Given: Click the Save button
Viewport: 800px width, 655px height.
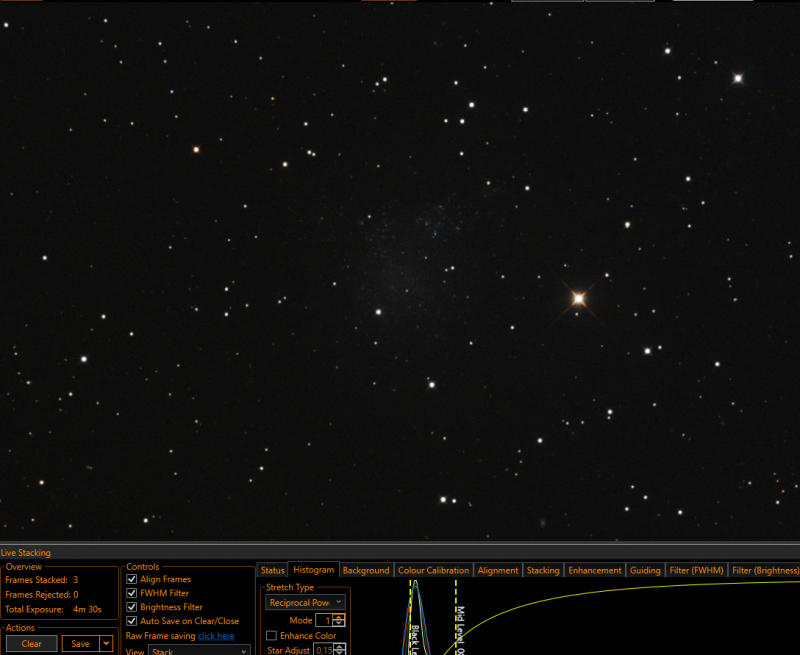Looking at the screenshot, I should coord(81,643).
